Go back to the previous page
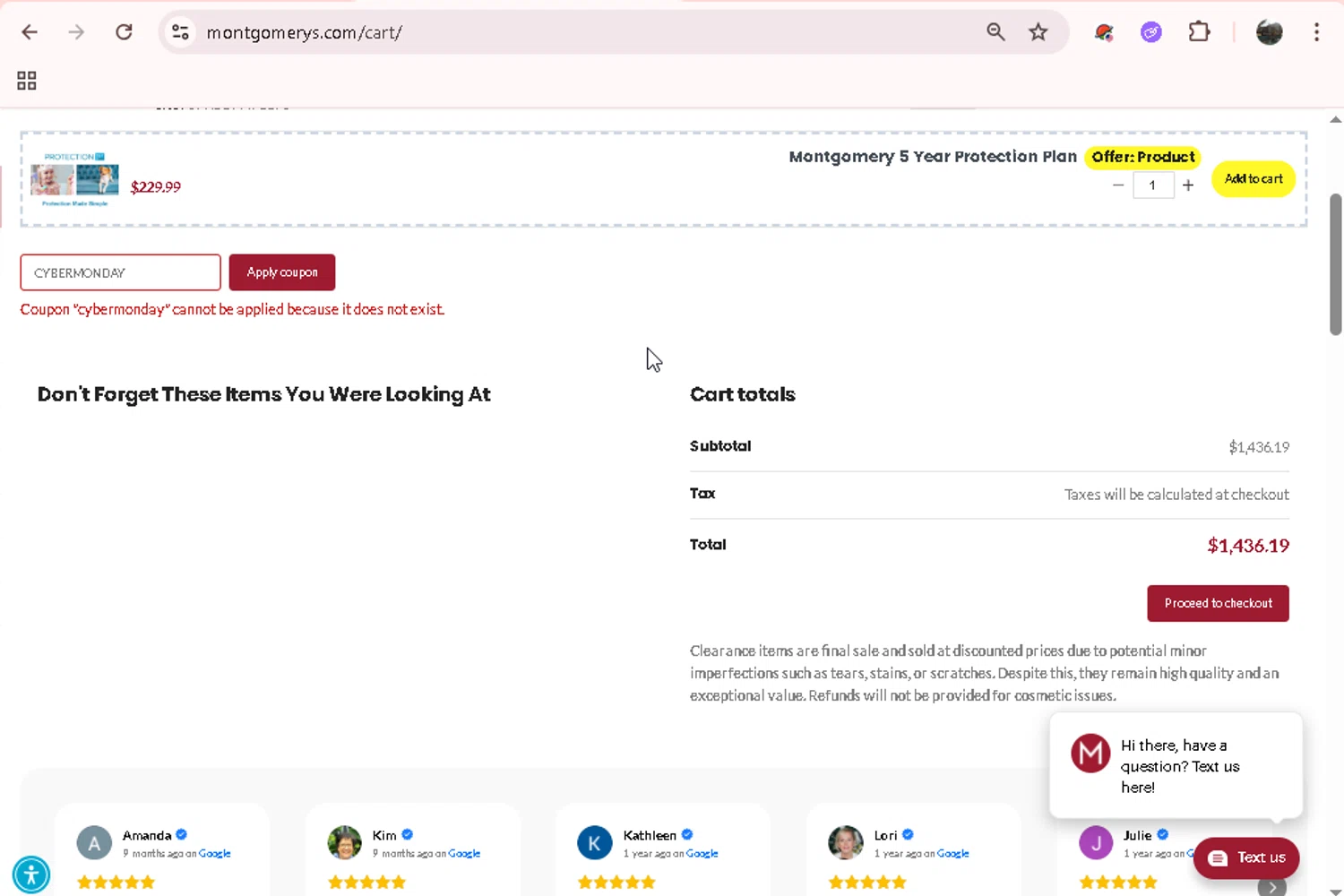This screenshot has width=1344, height=896. (30, 32)
